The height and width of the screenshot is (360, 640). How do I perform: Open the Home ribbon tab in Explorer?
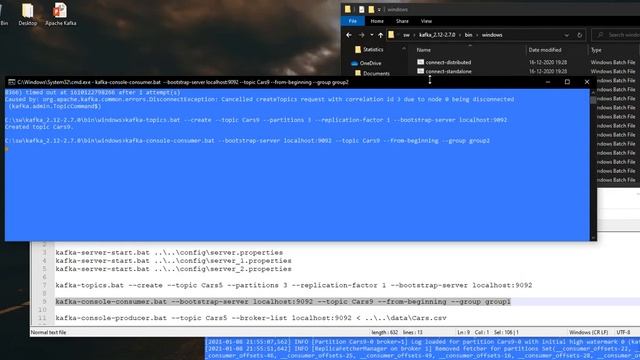377,21
